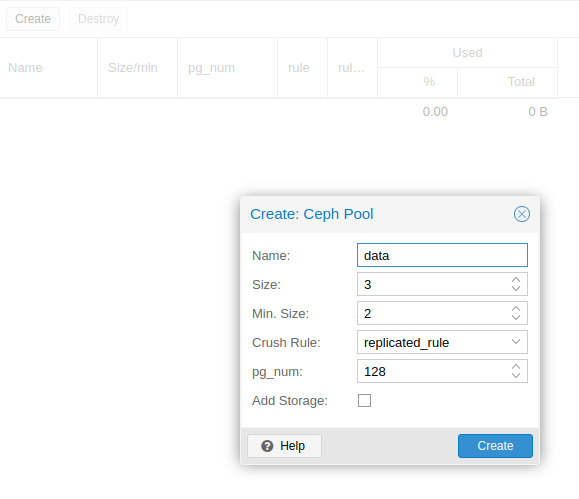579x499 pixels.
Task: Click the Add Storage label
Action: 290,401
